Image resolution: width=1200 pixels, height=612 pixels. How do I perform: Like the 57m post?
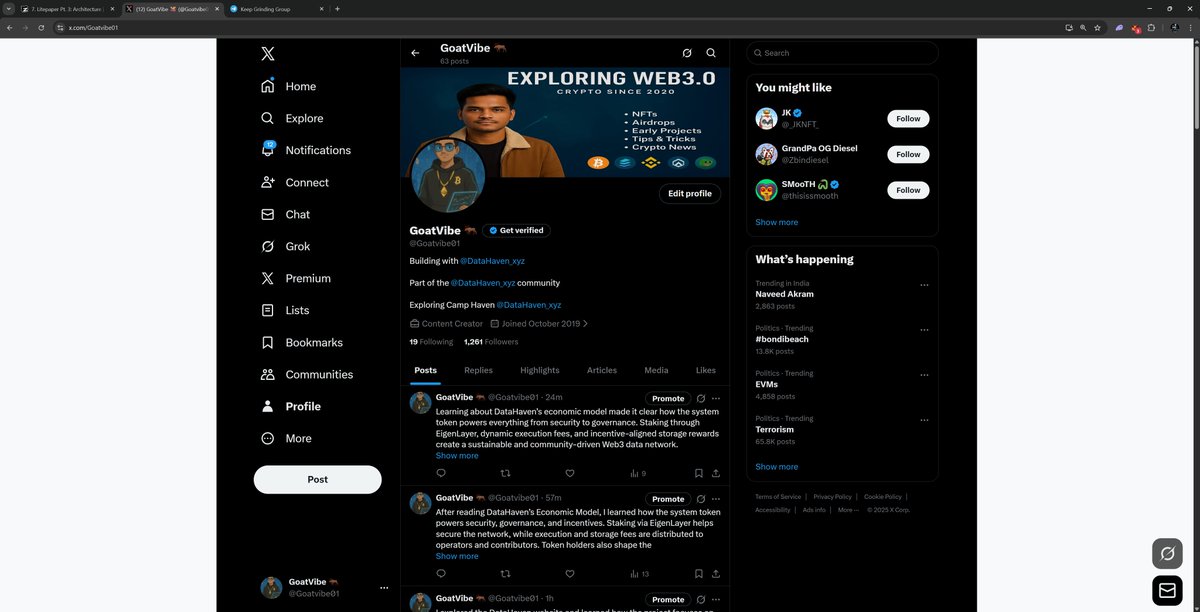pos(570,574)
